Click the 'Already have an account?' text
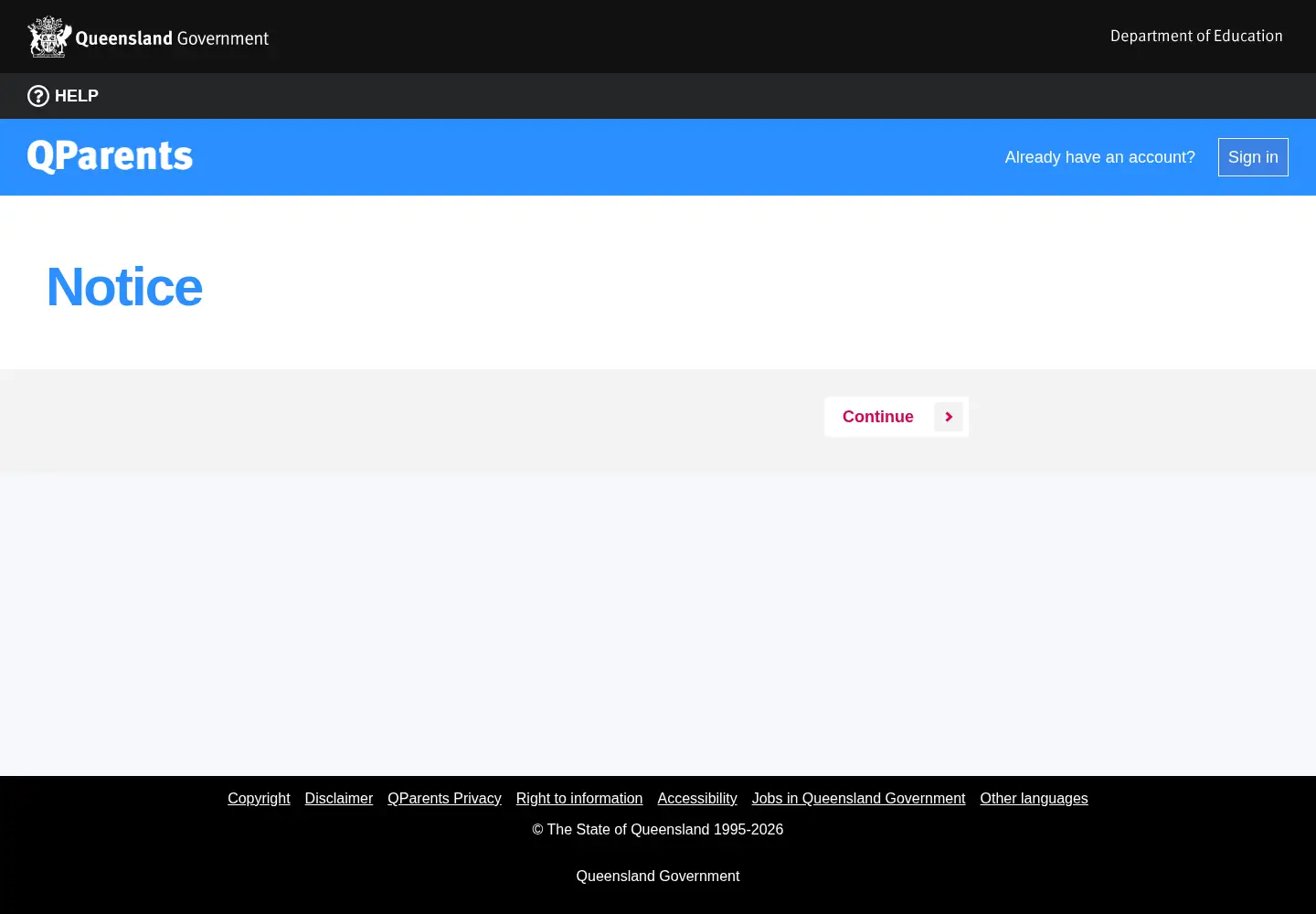Viewport: 1316px width, 914px height. (x=1099, y=157)
